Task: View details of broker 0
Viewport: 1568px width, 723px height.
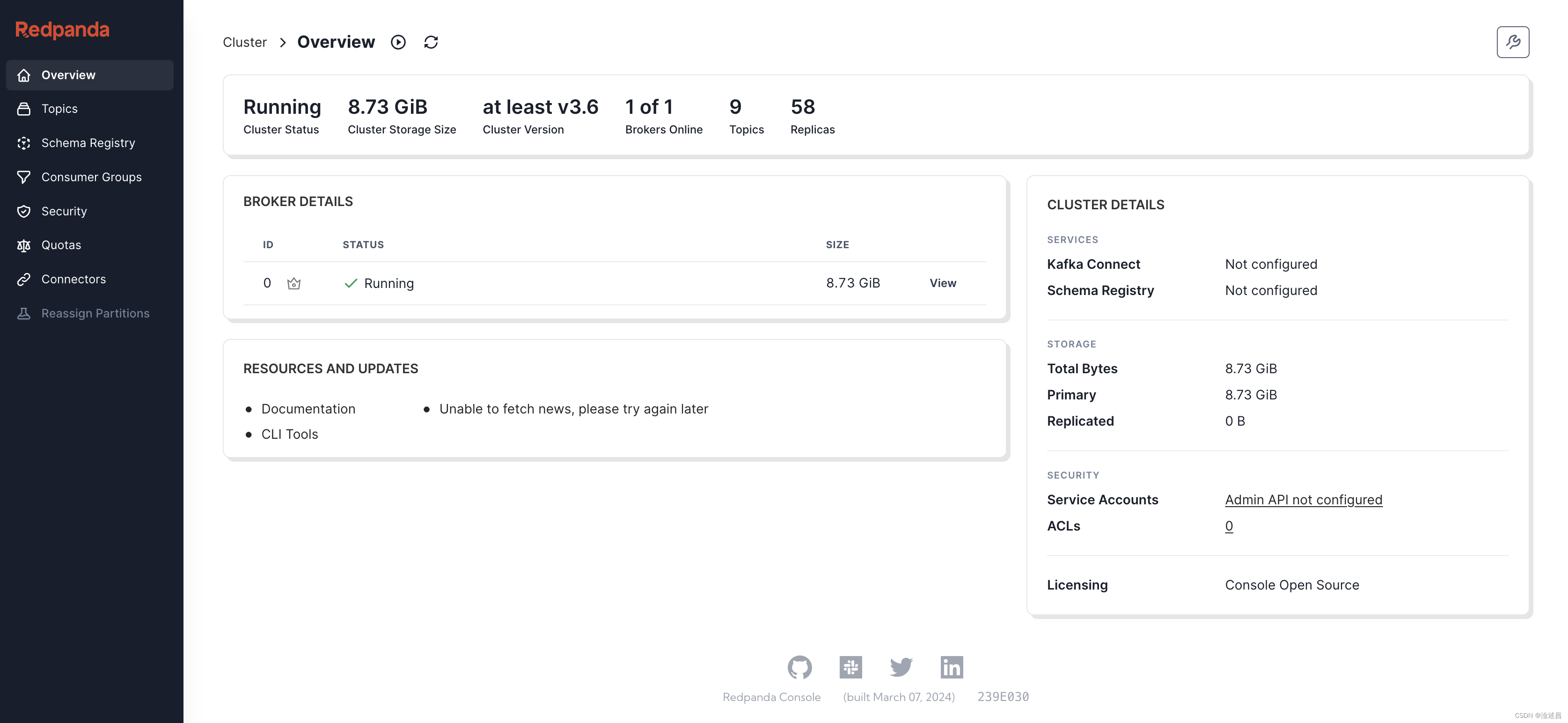Action: (942, 283)
